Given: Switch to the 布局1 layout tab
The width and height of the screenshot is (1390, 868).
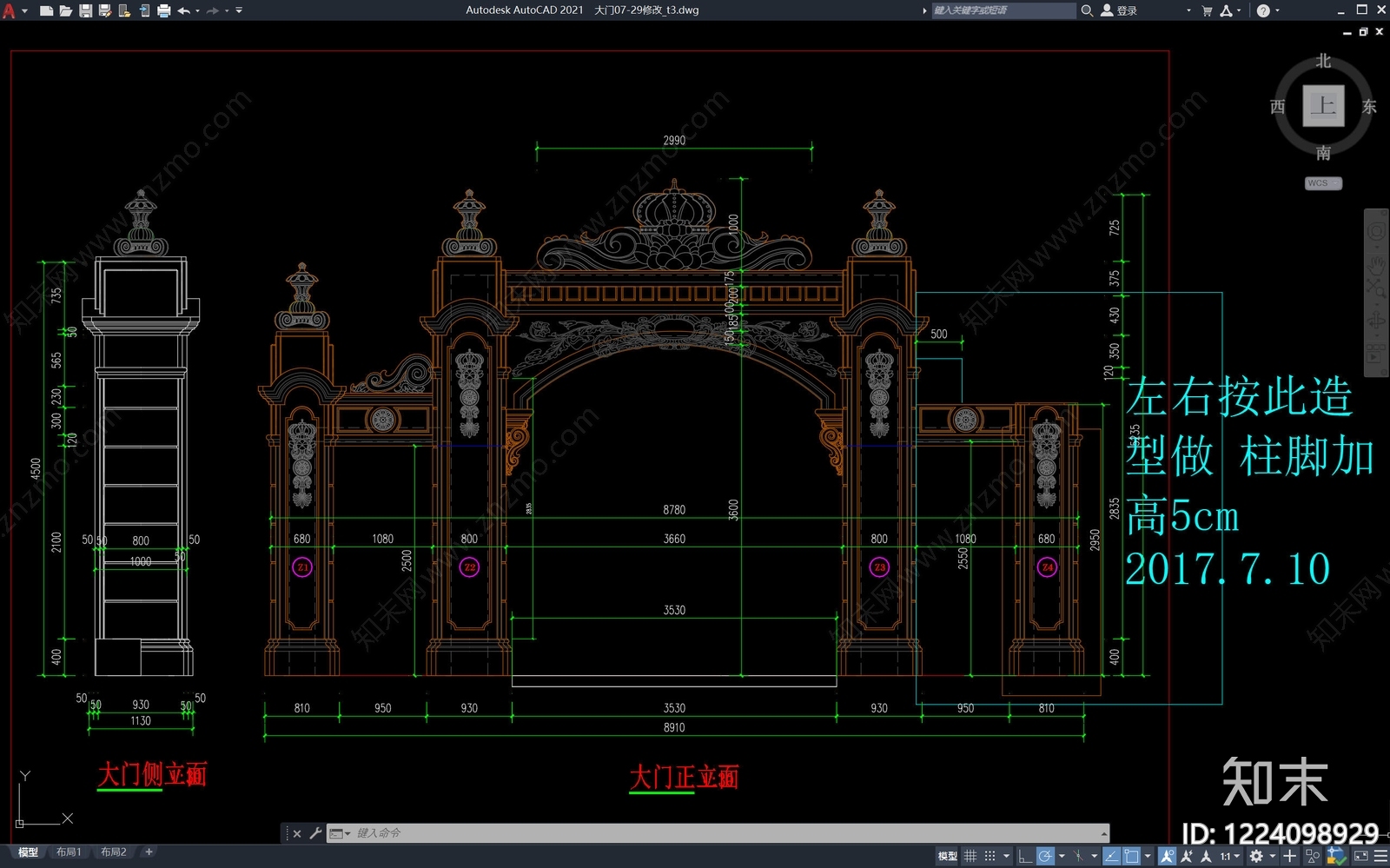Looking at the screenshot, I should point(69,852).
